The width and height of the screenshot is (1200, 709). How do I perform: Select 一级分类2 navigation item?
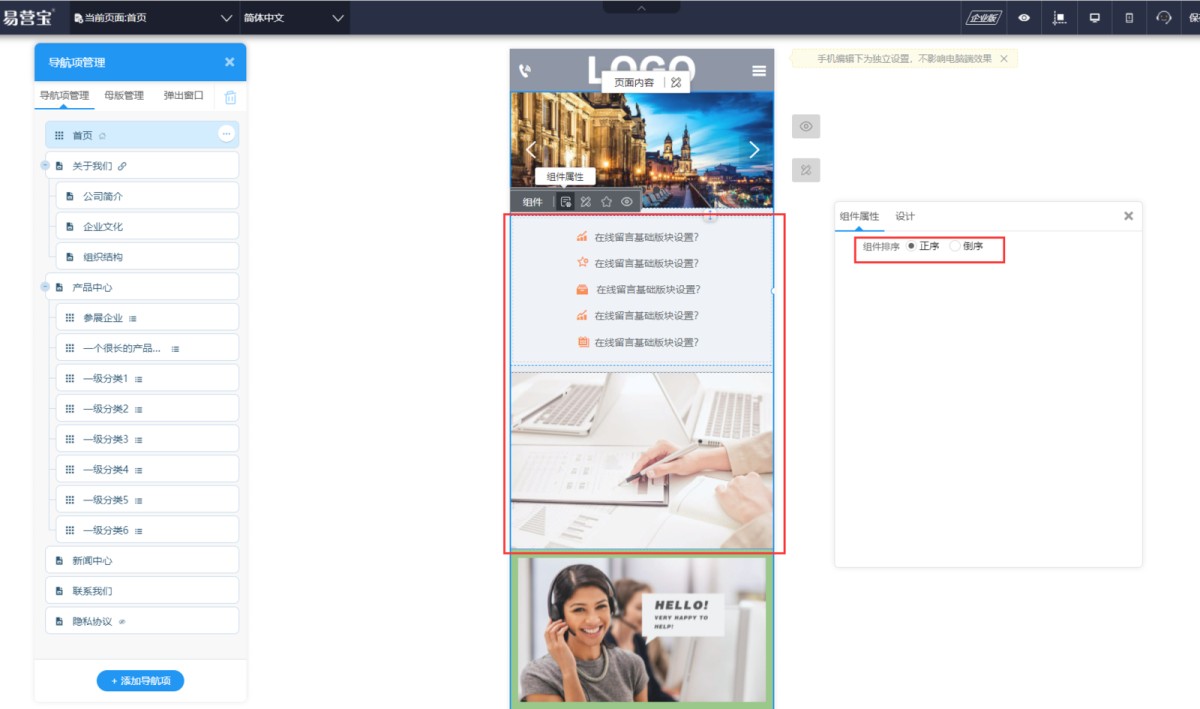(147, 409)
